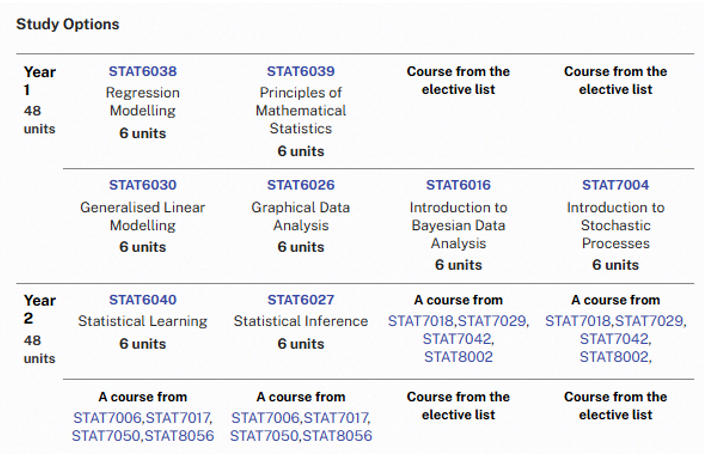This screenshot has width=704, height=454.
Task: Open STAT6027 Statistical Inference course link
Action: (x=301, y=300)
